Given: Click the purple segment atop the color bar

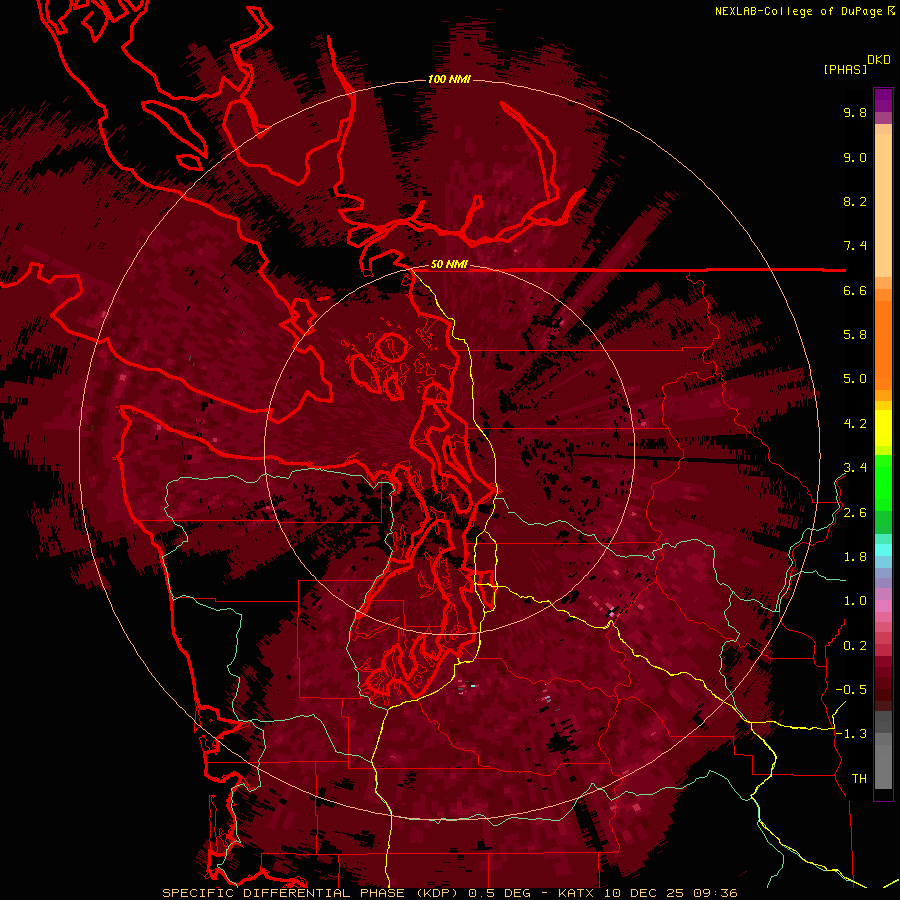Looking at the screenshot, I should tap(883, 101).
